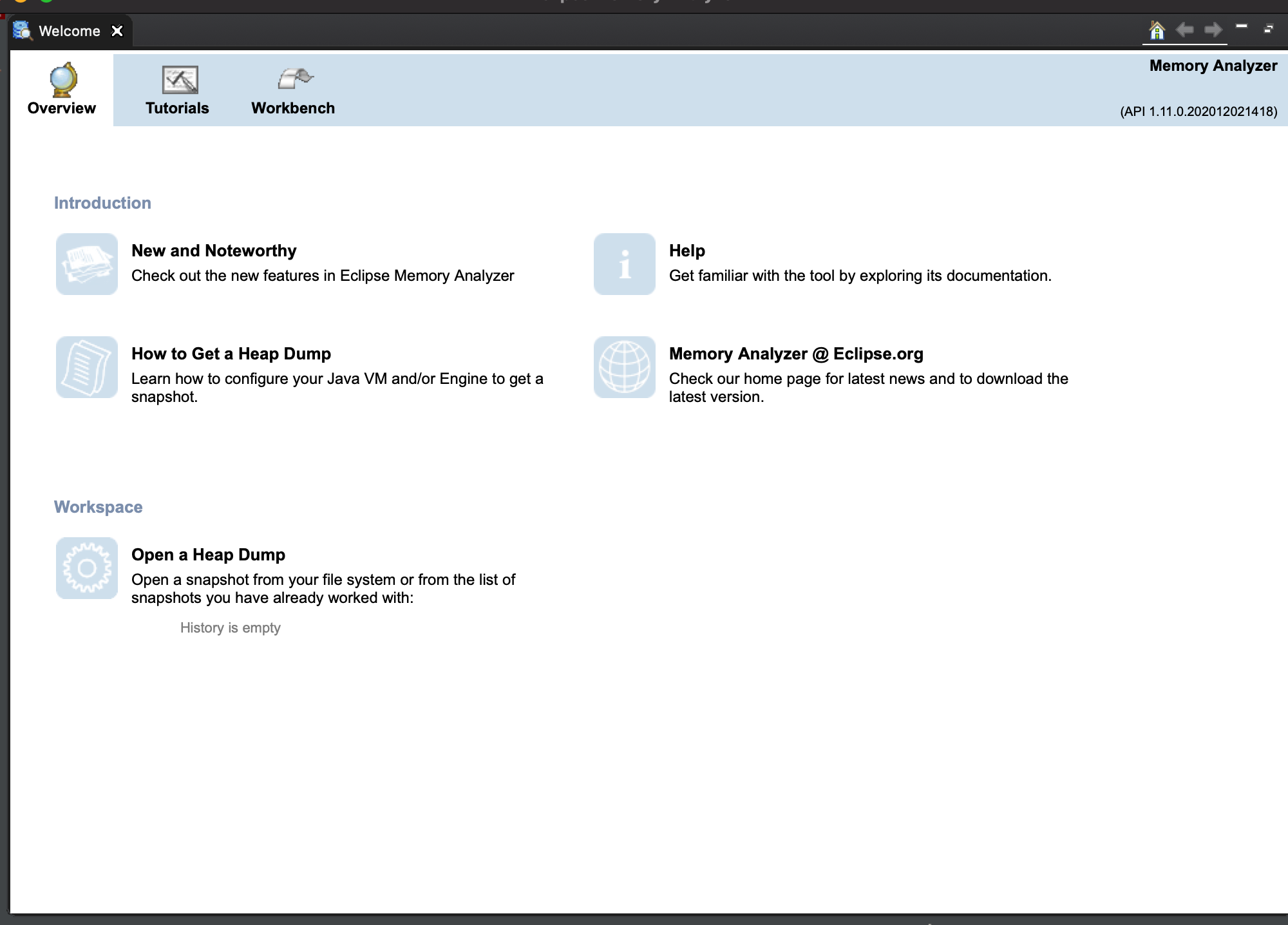Go to Workbench via arrow icon
1288x925 pixels.
click(x=295, y=79)
